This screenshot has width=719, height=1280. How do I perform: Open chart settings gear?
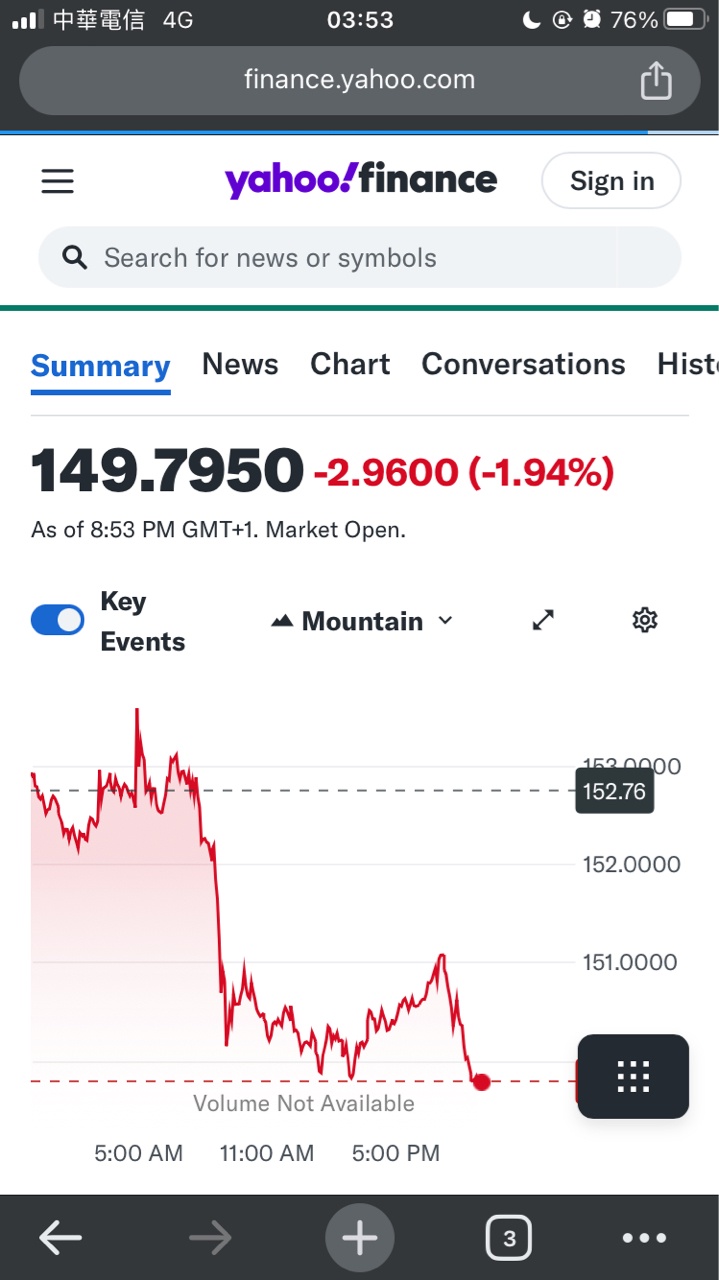pyautogui.click(x=645, y=621)
